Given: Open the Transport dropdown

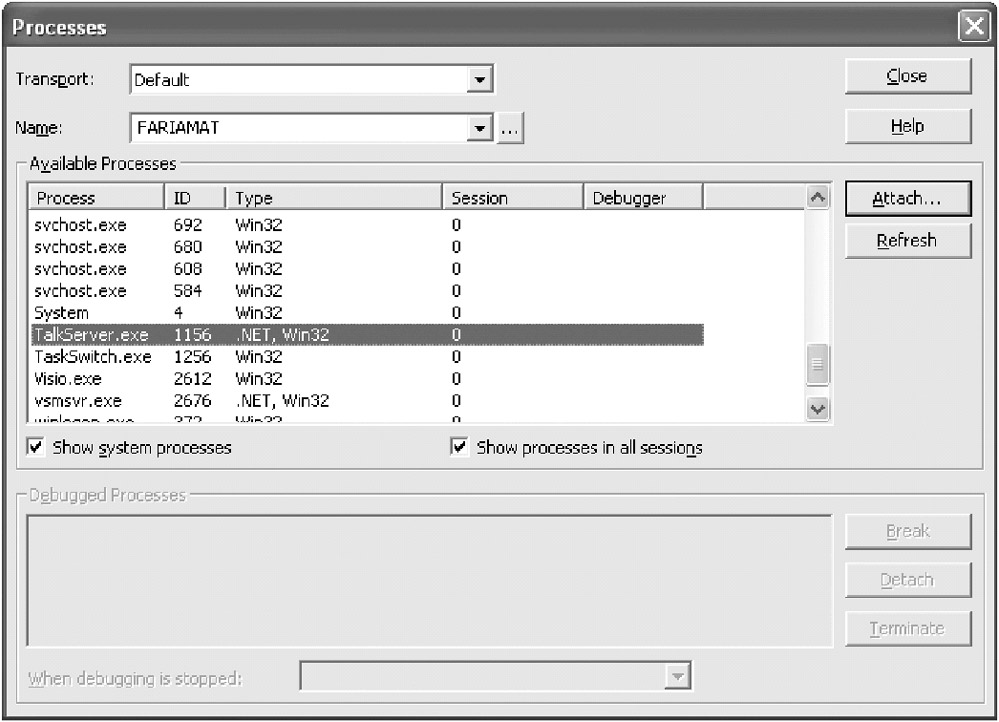Looking at the screenshot, I should (481, 80).
